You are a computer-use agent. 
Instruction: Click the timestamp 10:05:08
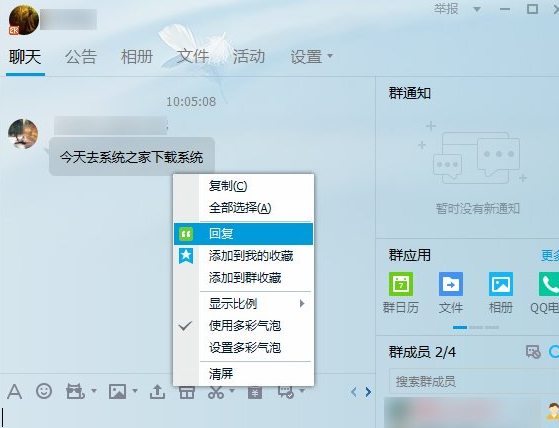pyautogui.click(x=191, y=102)
